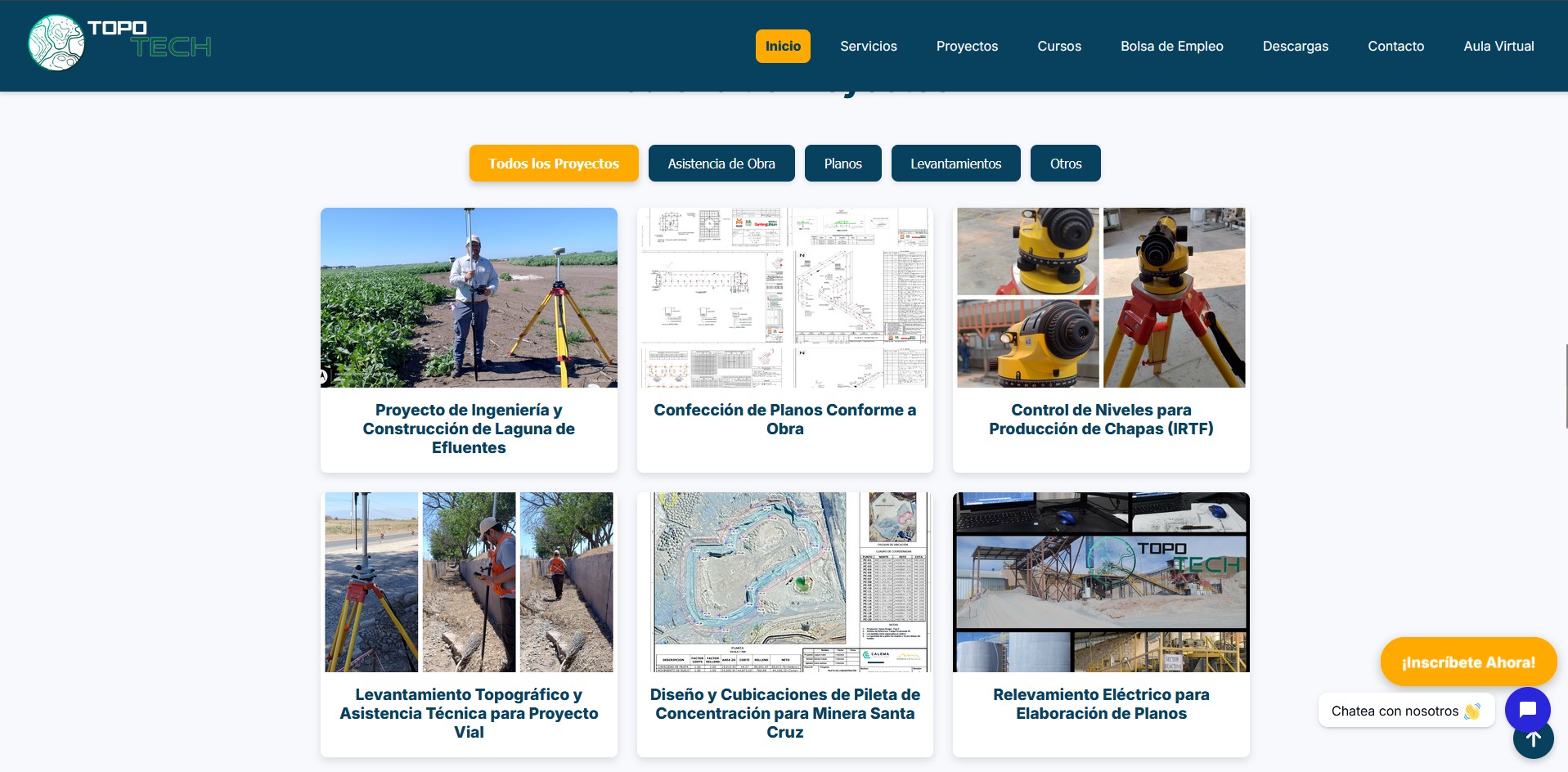This screenshot has height=772, width=1568.
Task: View Confección de Planos Conforme a Obra image
Action: [784, 298]
